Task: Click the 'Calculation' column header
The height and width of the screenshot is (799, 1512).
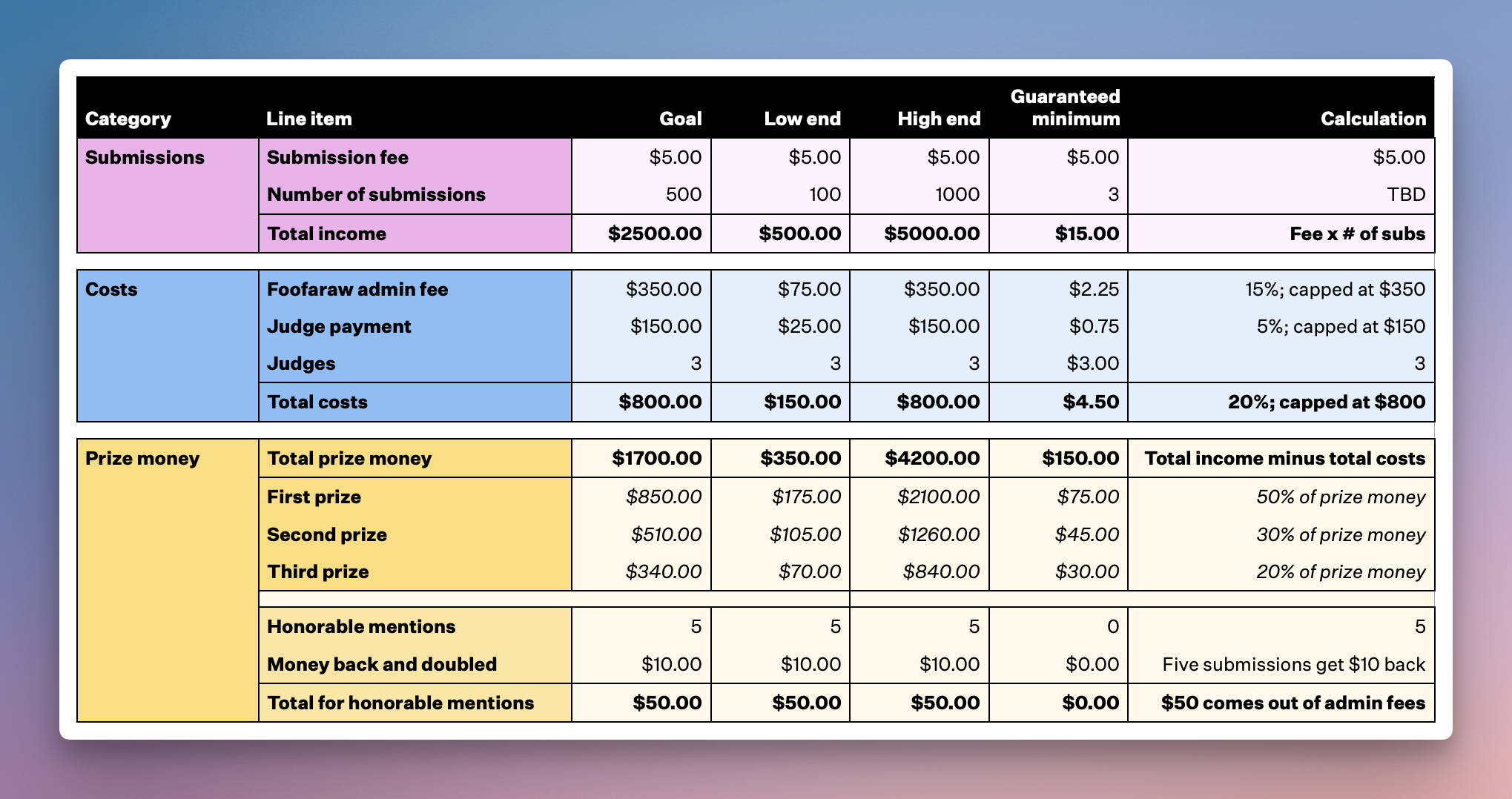Action: (1373, 119)
